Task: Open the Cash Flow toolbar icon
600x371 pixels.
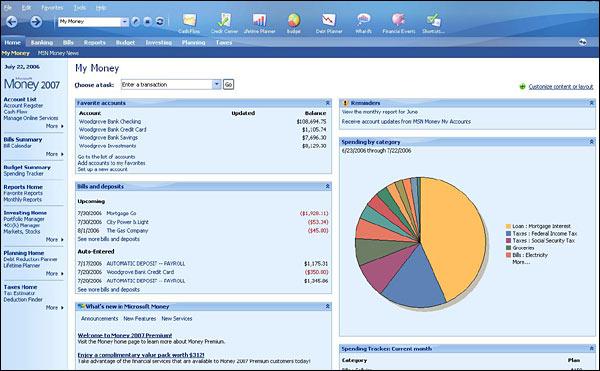Action: (189, 24)
